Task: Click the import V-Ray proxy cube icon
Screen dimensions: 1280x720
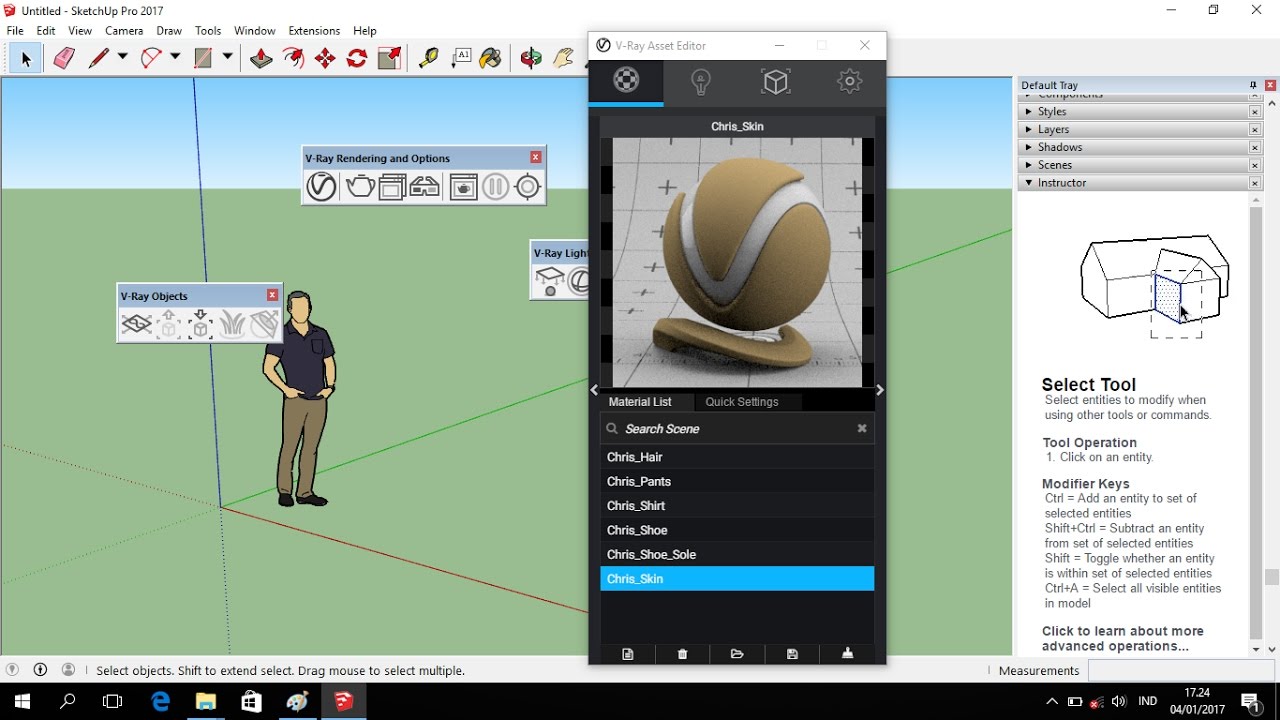Action: coord(201,324)
